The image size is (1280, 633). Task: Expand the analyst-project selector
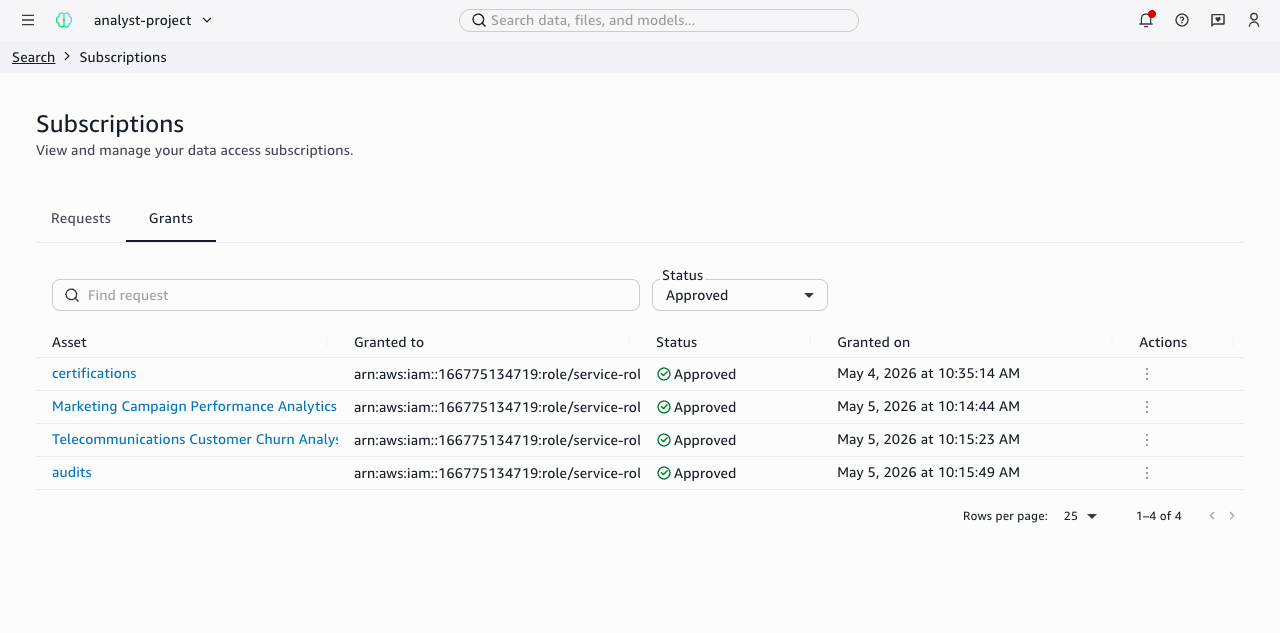tap(153, 20)
